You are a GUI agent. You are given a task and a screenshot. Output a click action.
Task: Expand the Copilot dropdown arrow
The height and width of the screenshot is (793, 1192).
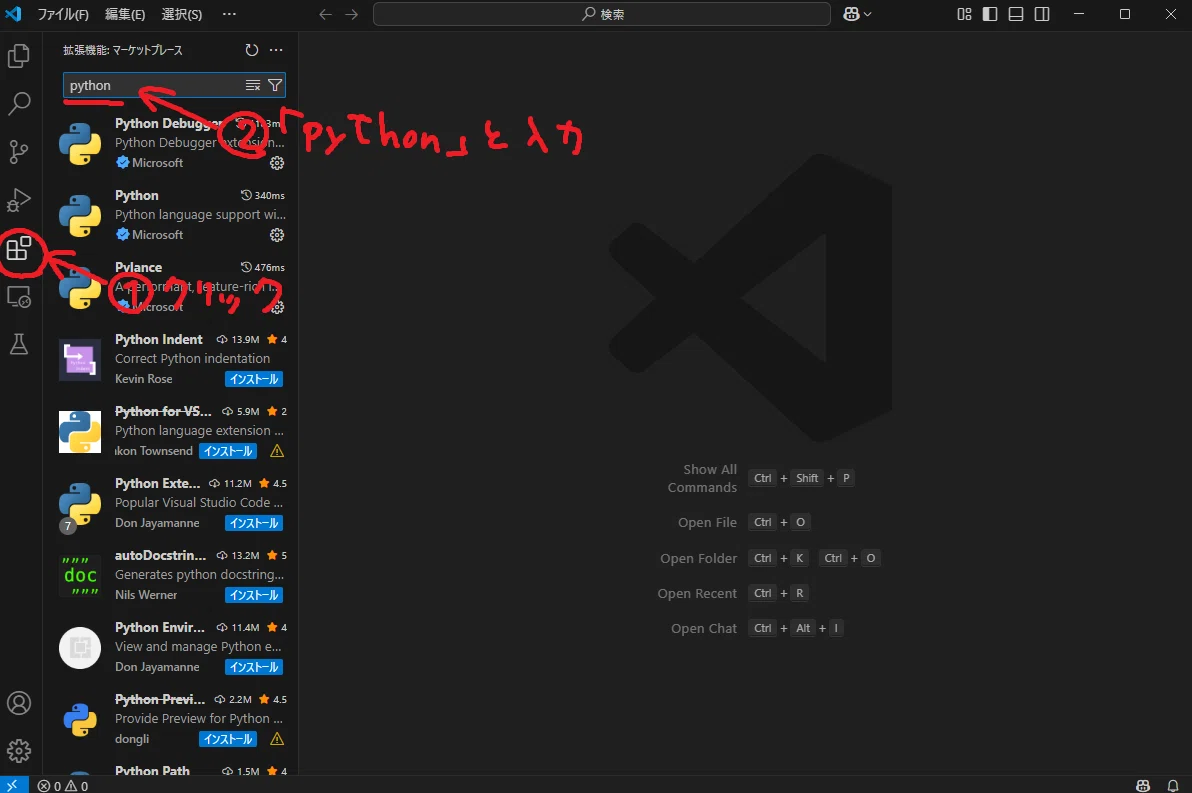coord(868,14)
